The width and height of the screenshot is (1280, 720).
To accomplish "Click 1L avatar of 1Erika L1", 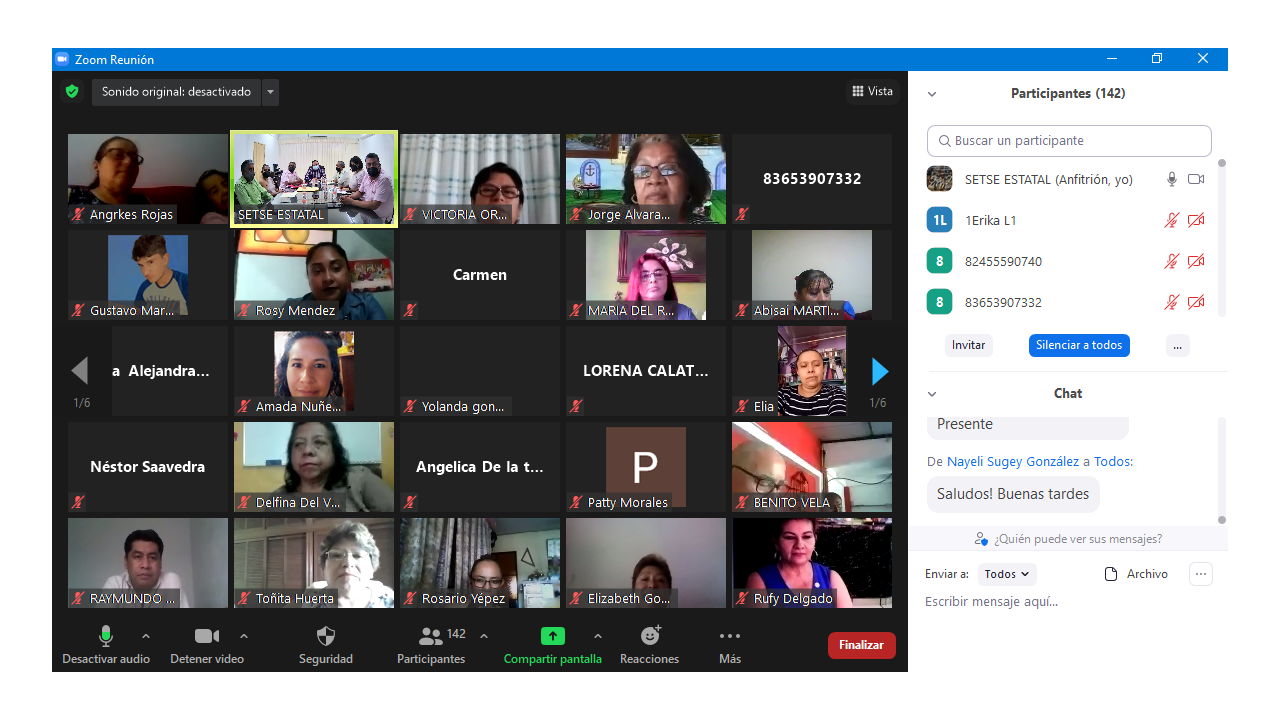I will click(x=939, y=220).
